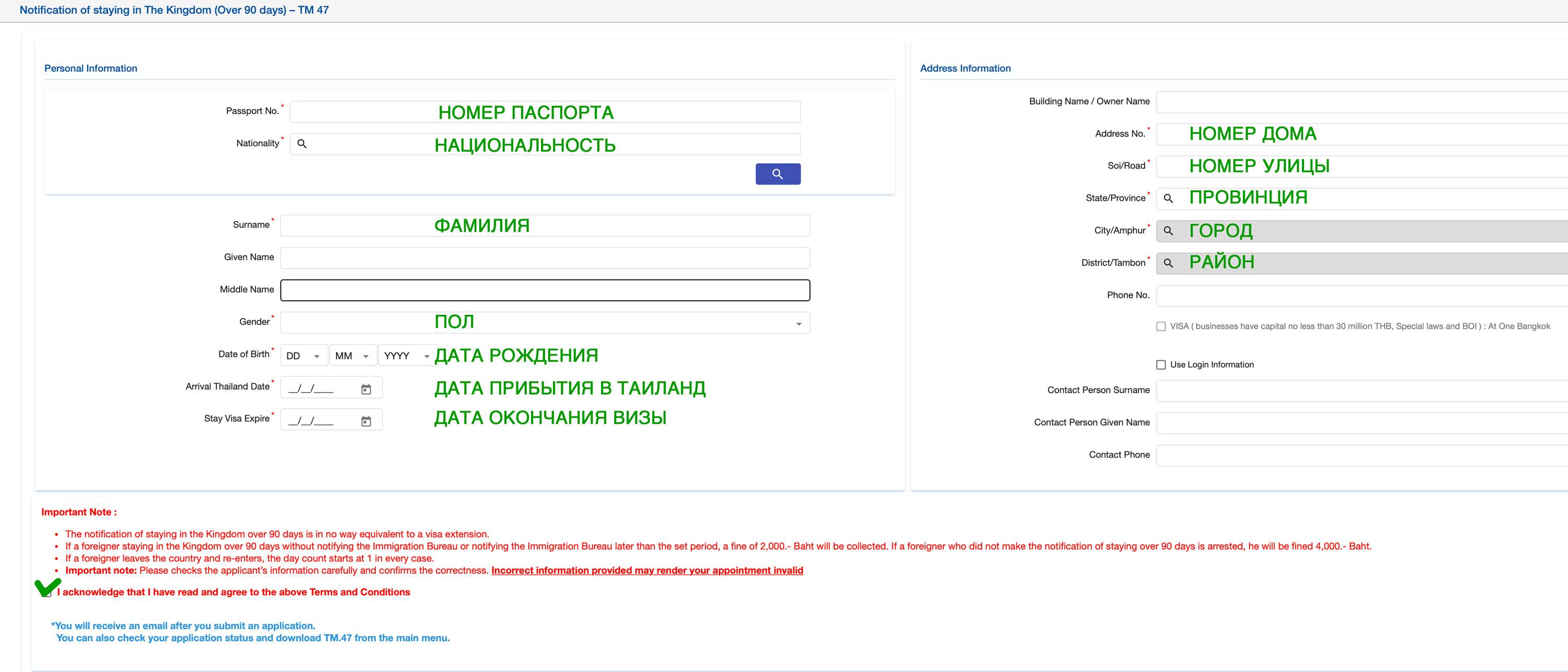Viewport: 1568px width, 672px height.
Task: Click the blue magnifier search button
Action: 778,174
